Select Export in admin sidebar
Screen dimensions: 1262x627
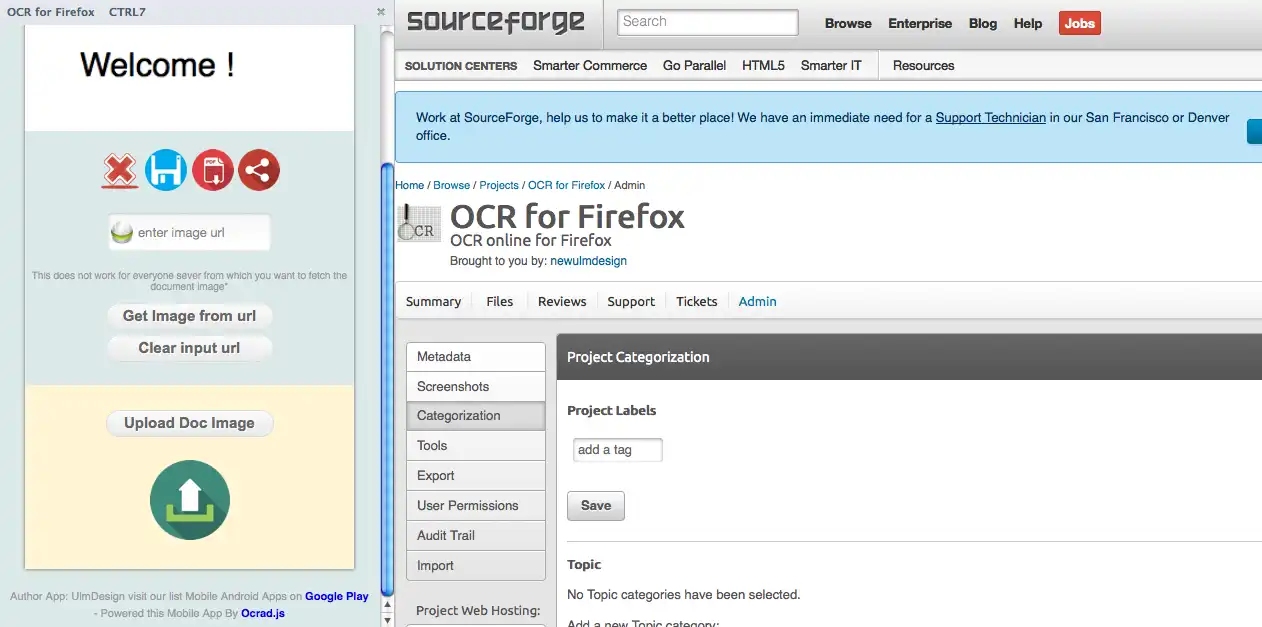[x=476, y=476]
